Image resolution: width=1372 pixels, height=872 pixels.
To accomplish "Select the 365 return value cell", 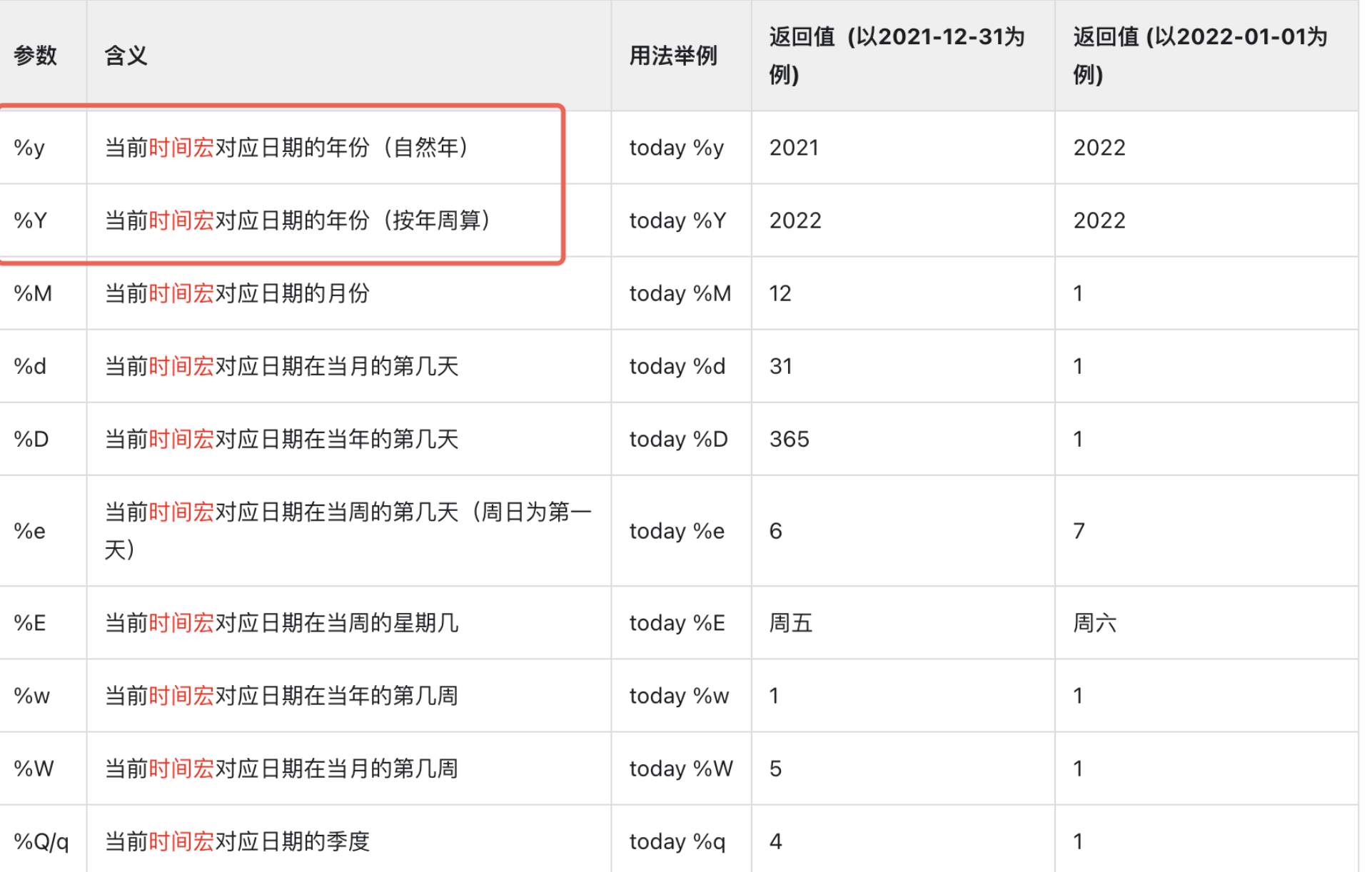I will pos(789,439).
